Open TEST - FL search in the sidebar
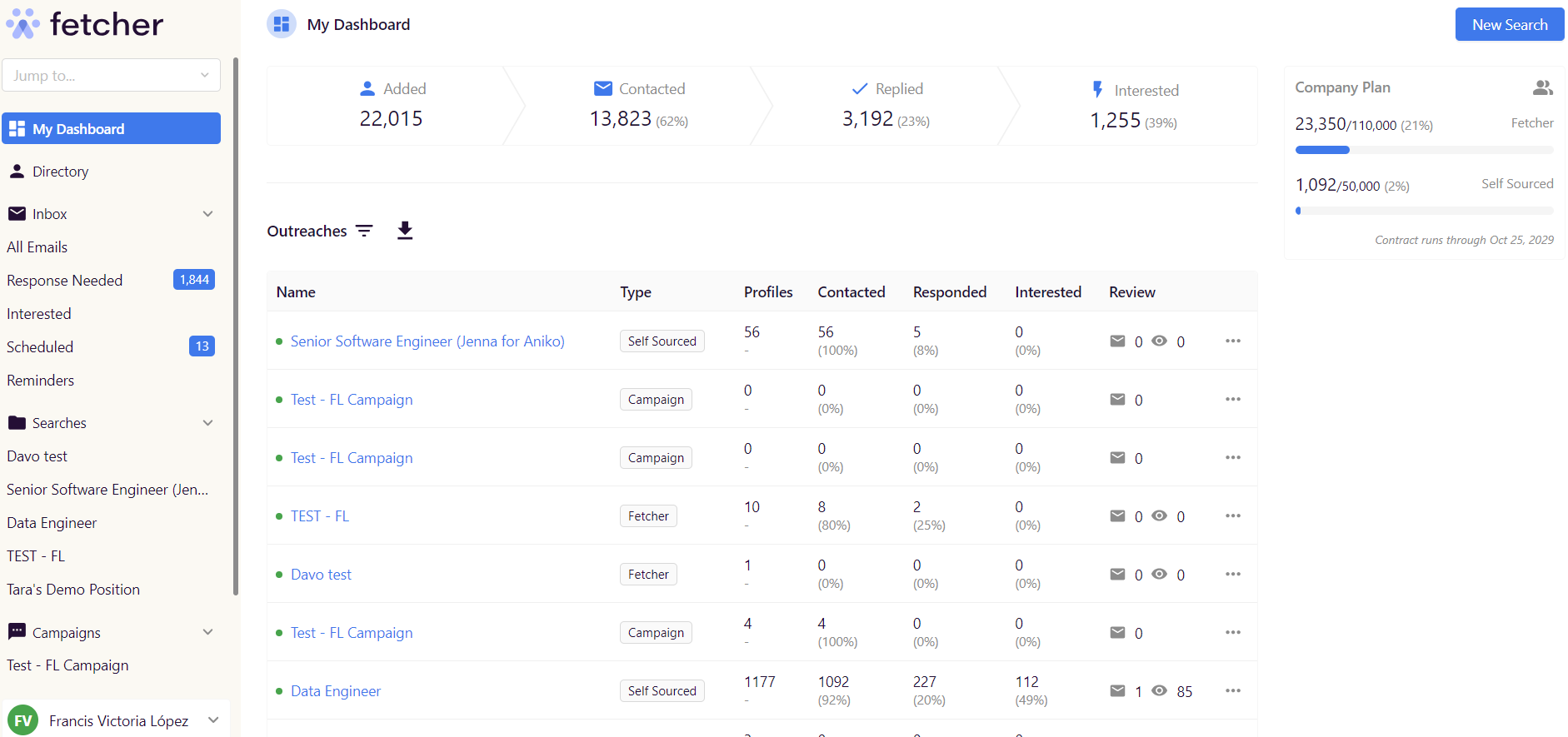Viewport: 1568px width, 737px height. click(36, 556)
